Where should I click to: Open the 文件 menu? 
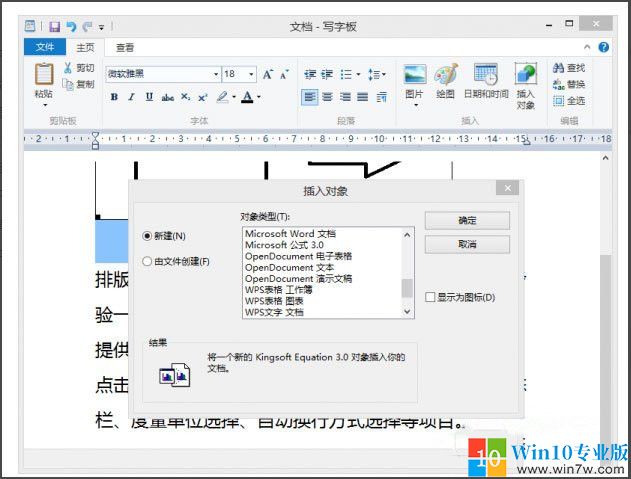45,47
